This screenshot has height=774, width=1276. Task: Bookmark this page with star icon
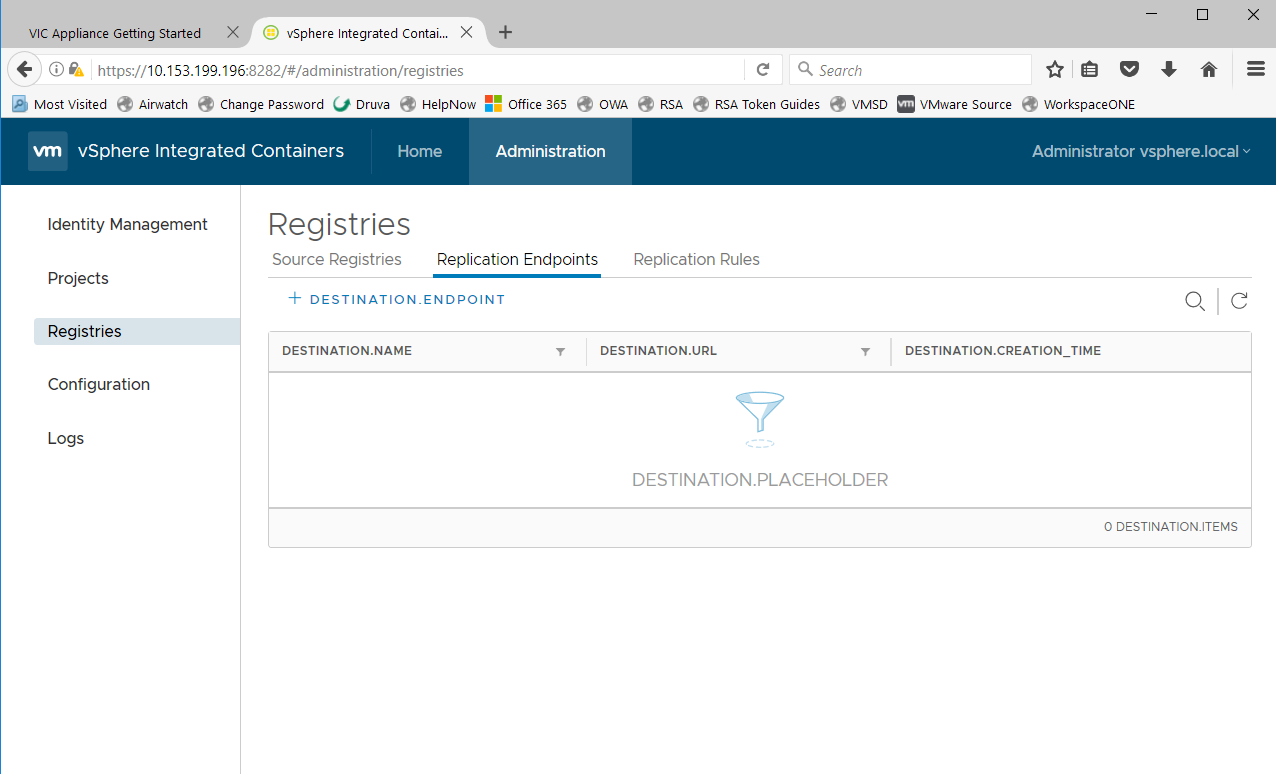(1054, 70)
